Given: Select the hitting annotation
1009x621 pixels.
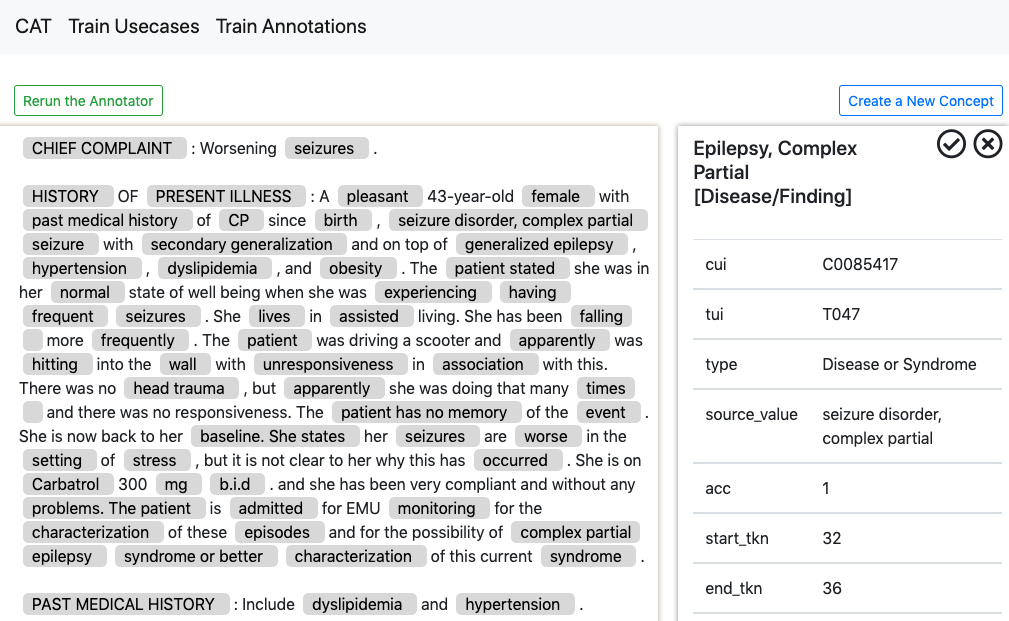Looking at the screenshot, I should click(x=57, y=364).
